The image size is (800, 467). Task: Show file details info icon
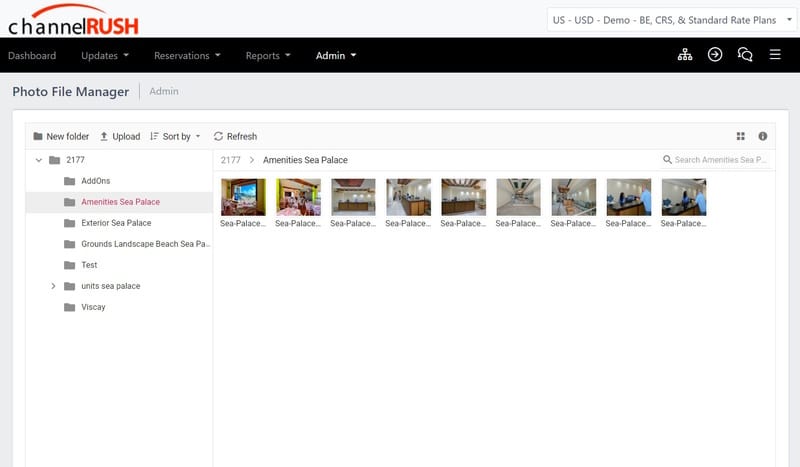pyautogui.click(x=763, y=136)
